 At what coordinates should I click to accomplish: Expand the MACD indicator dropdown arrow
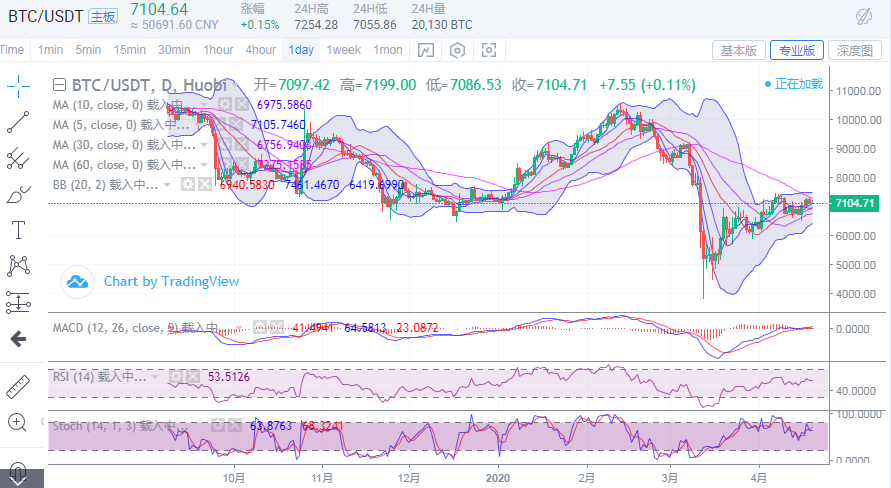click(239, 328)
